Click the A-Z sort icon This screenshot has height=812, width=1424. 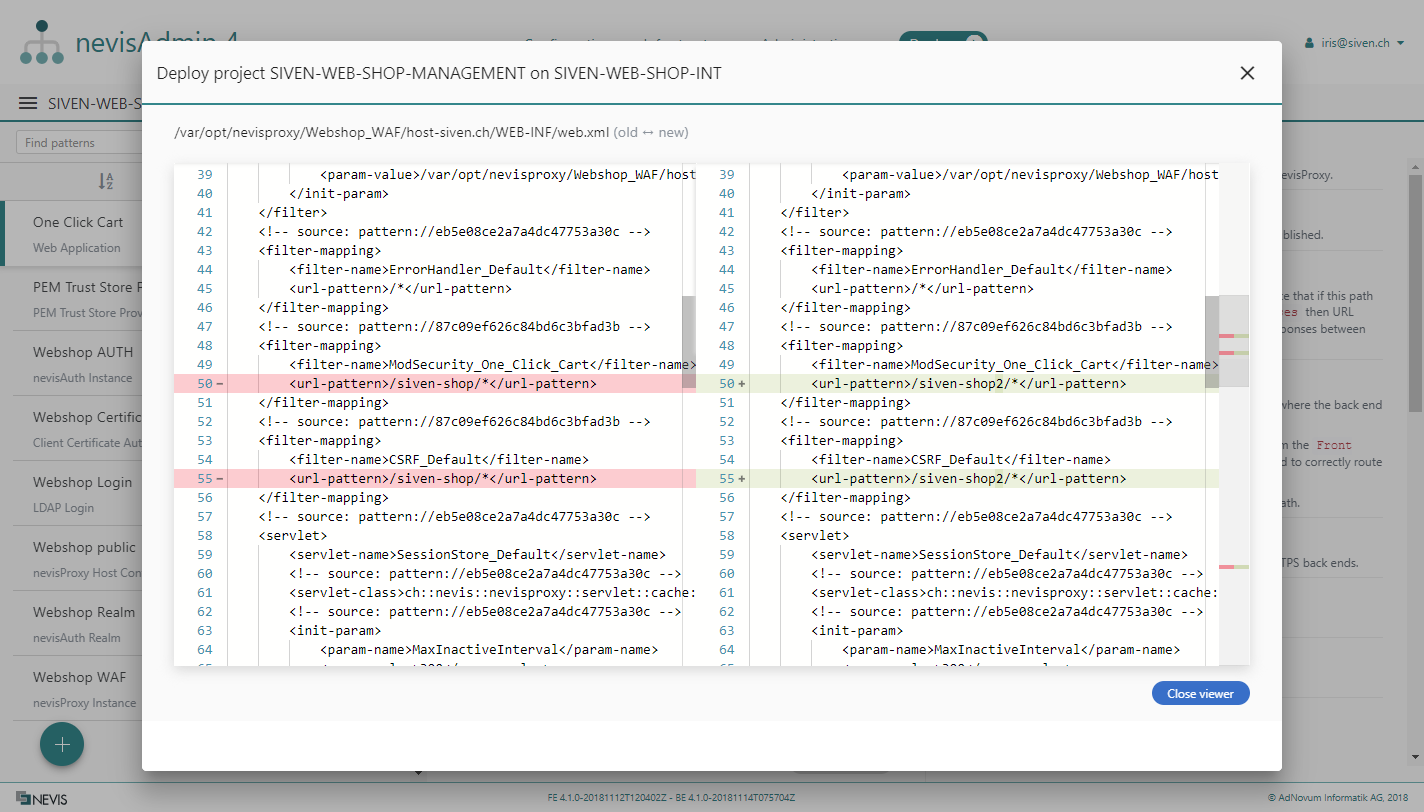tap(106, 181)
